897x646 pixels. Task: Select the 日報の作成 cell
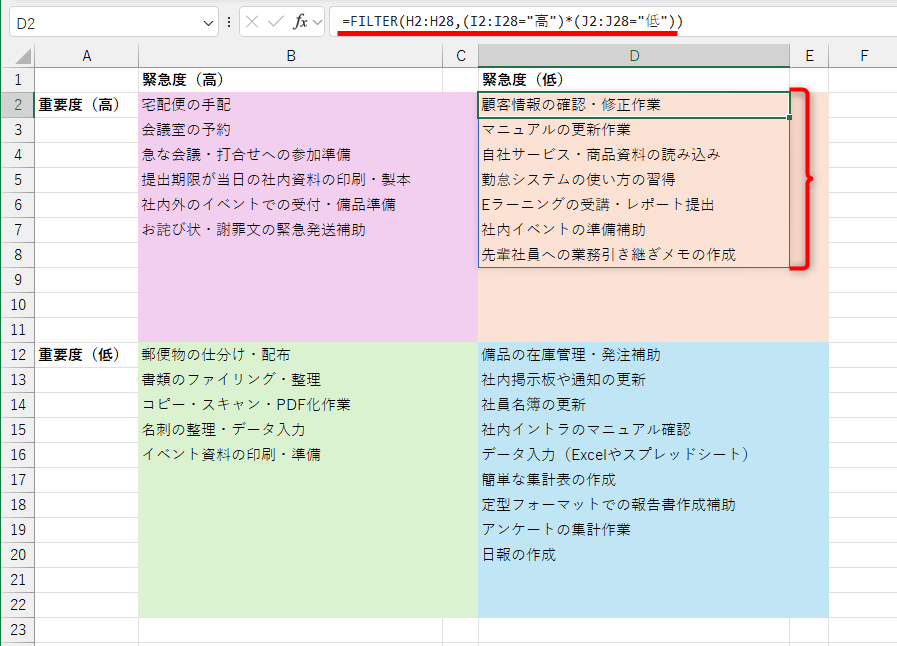point(633,554)
